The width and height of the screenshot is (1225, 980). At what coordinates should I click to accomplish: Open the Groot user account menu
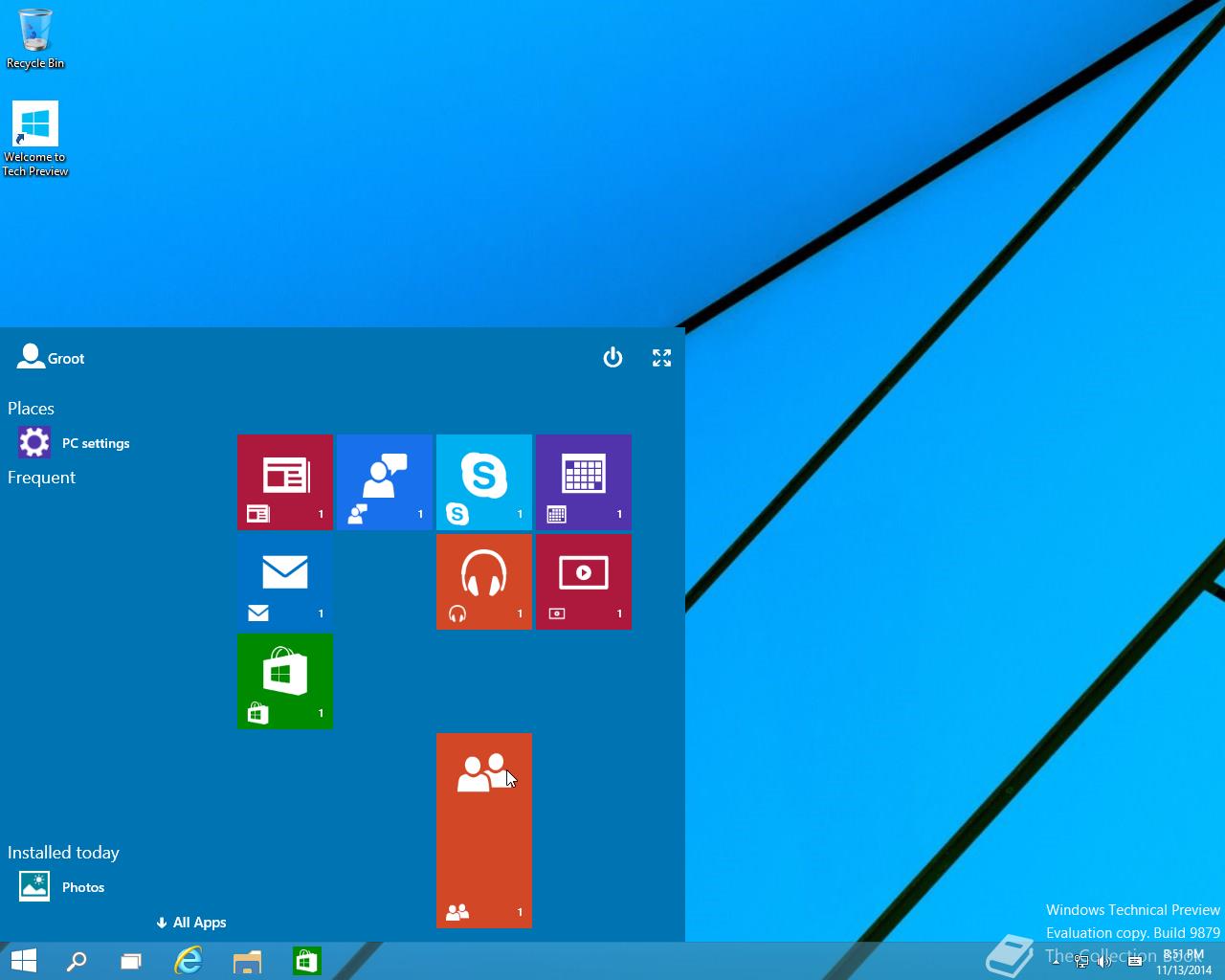pos(52,358)
